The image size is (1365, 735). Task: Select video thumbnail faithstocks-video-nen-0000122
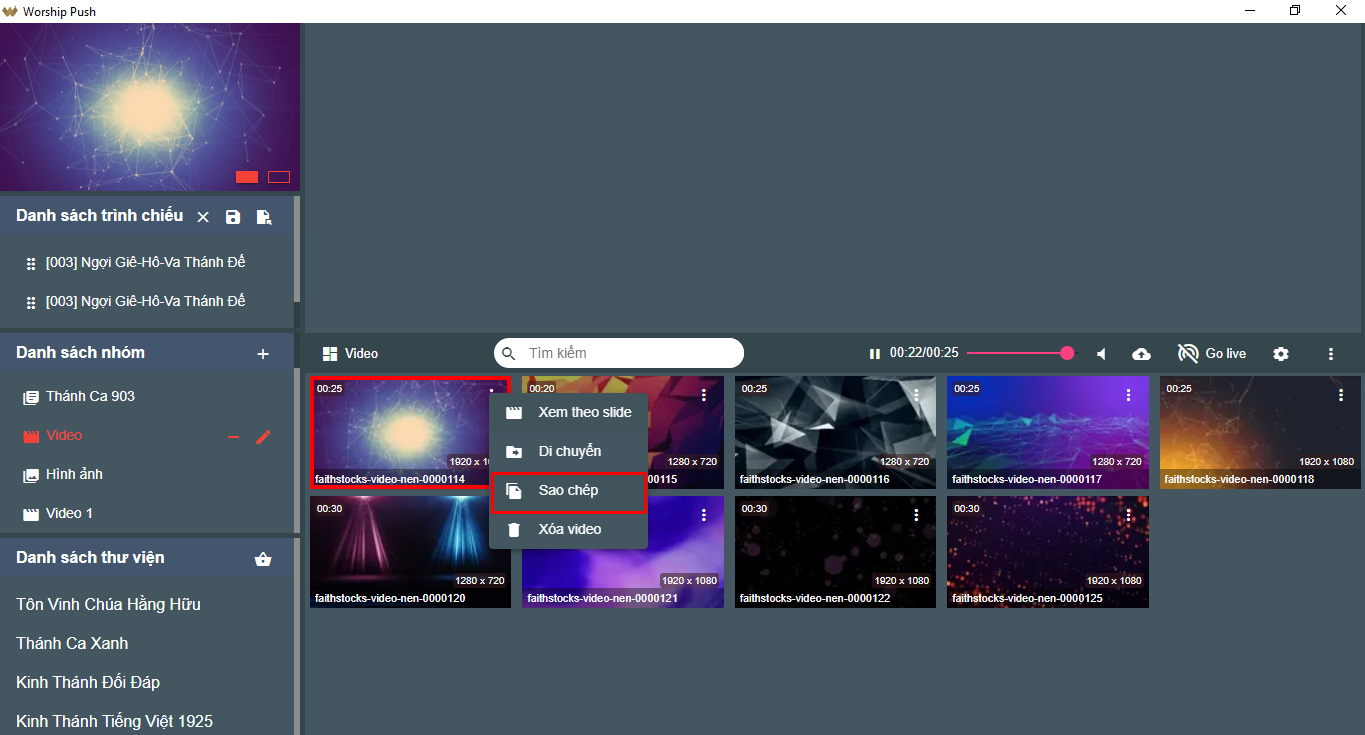(835, 552)
